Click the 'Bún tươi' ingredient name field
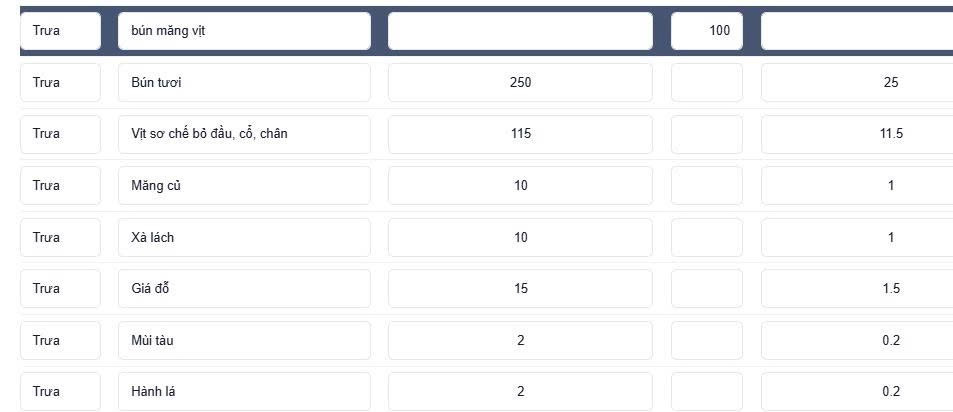The image size is (953, 412). [244, 83]
